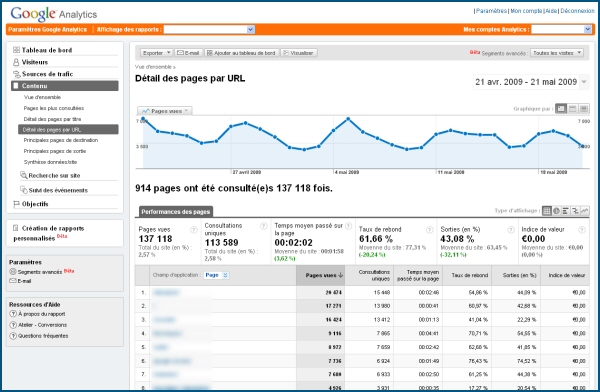Sort by Pages vues column header
The width and height of the screenshot is (600, 392).
(321, 275)
